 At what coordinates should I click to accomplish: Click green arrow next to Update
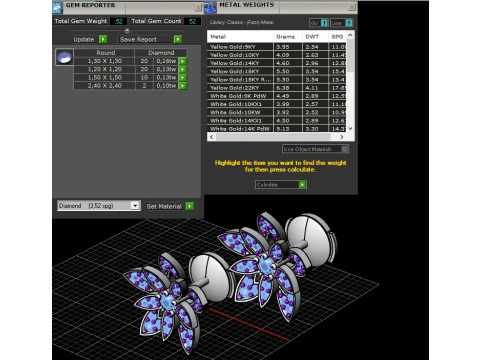[x=103, y=39]
